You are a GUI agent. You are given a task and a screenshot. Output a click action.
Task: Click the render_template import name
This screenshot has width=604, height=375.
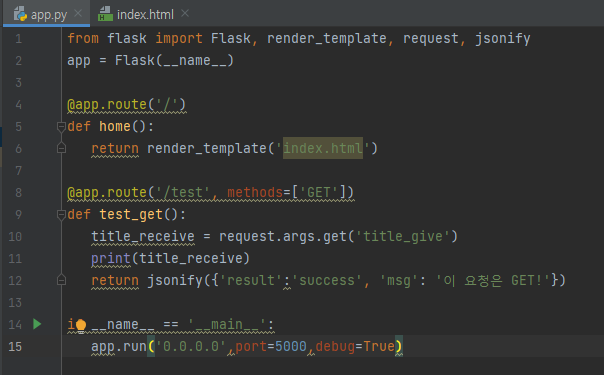327,39
